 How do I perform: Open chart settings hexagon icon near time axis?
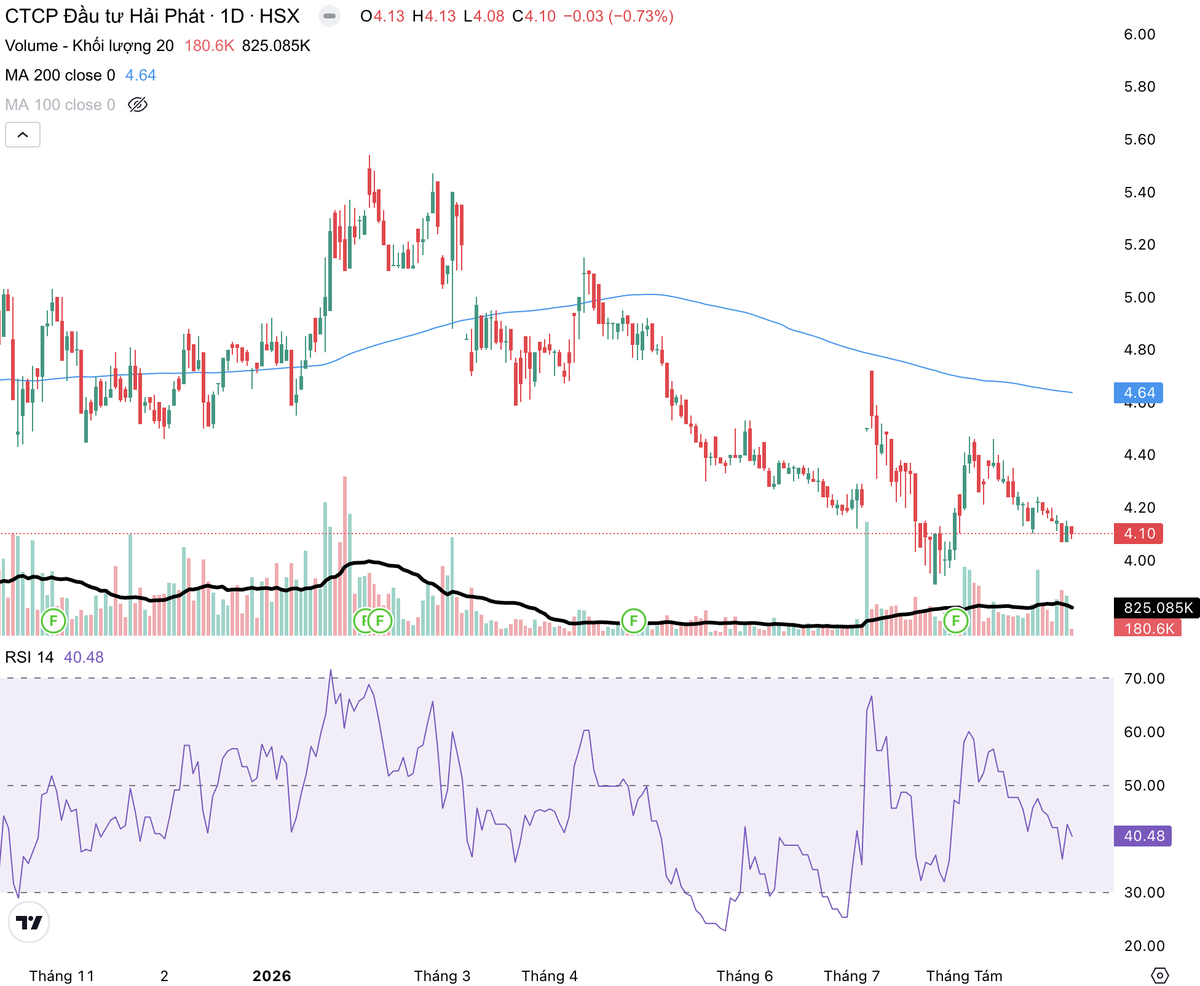pos(1159,975)
